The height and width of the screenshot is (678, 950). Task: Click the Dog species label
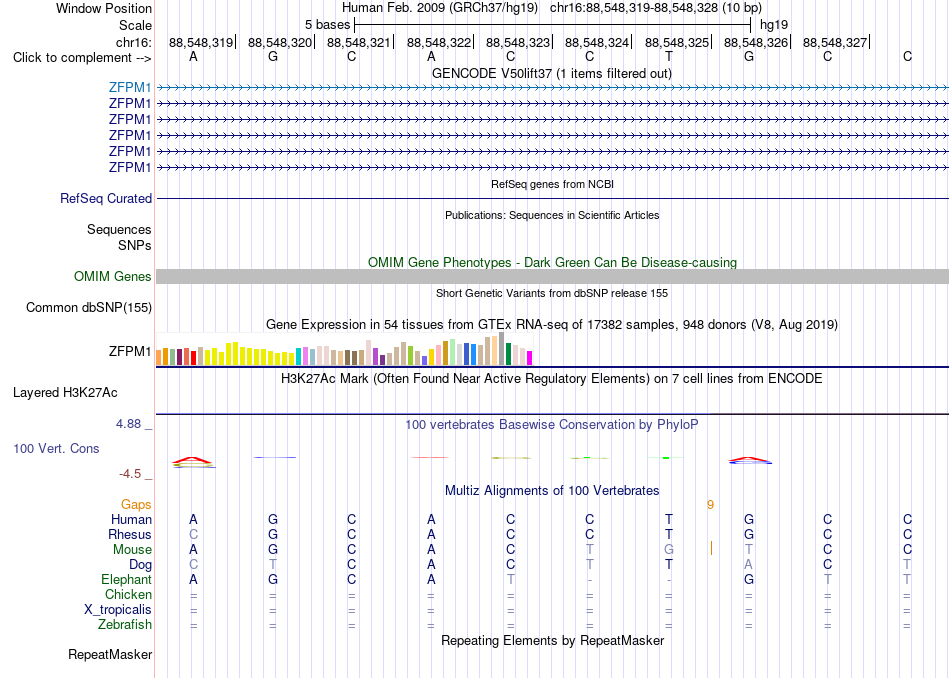(141, 565)
